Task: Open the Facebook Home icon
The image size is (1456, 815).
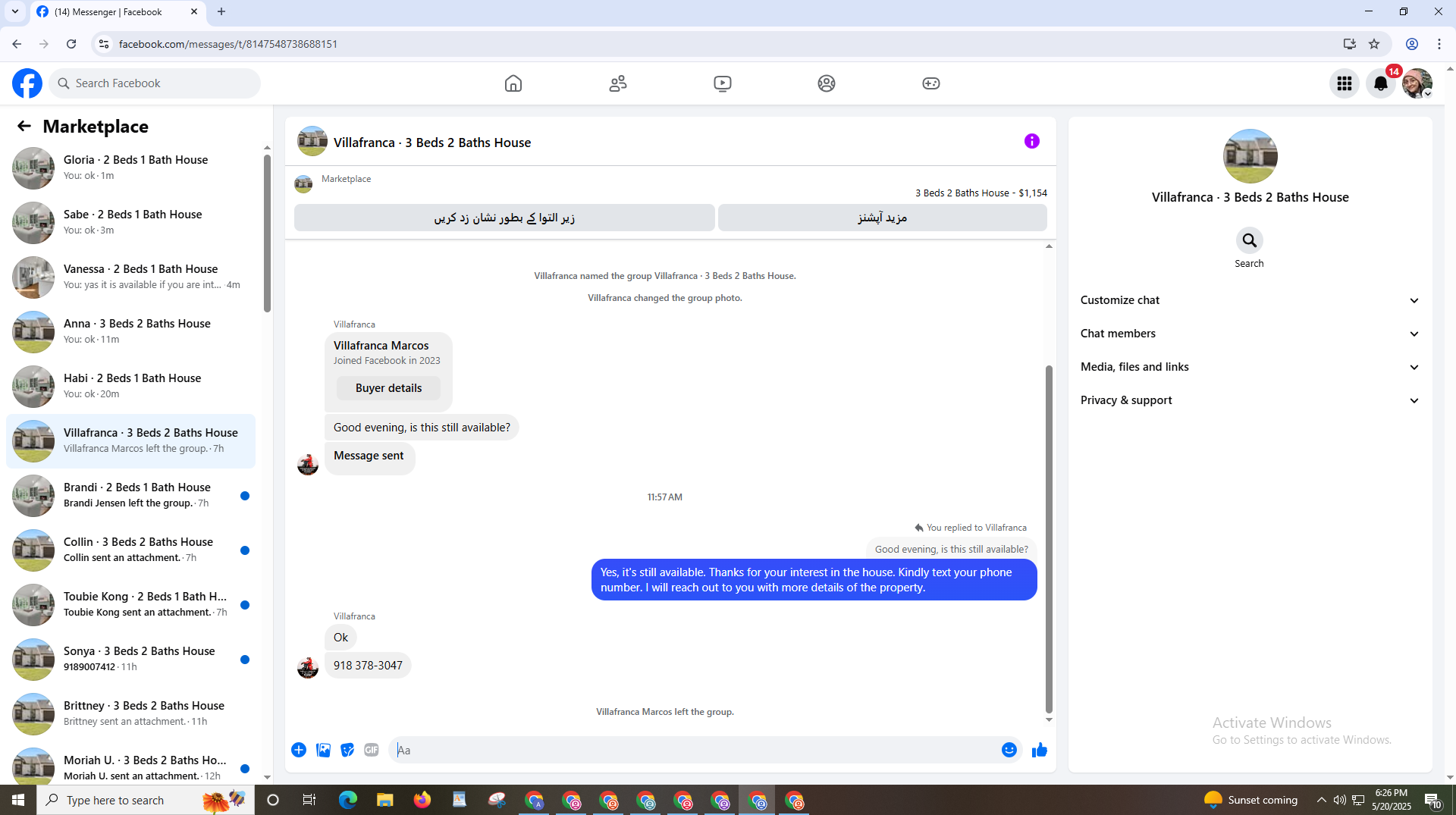Action: click(513, 83)
